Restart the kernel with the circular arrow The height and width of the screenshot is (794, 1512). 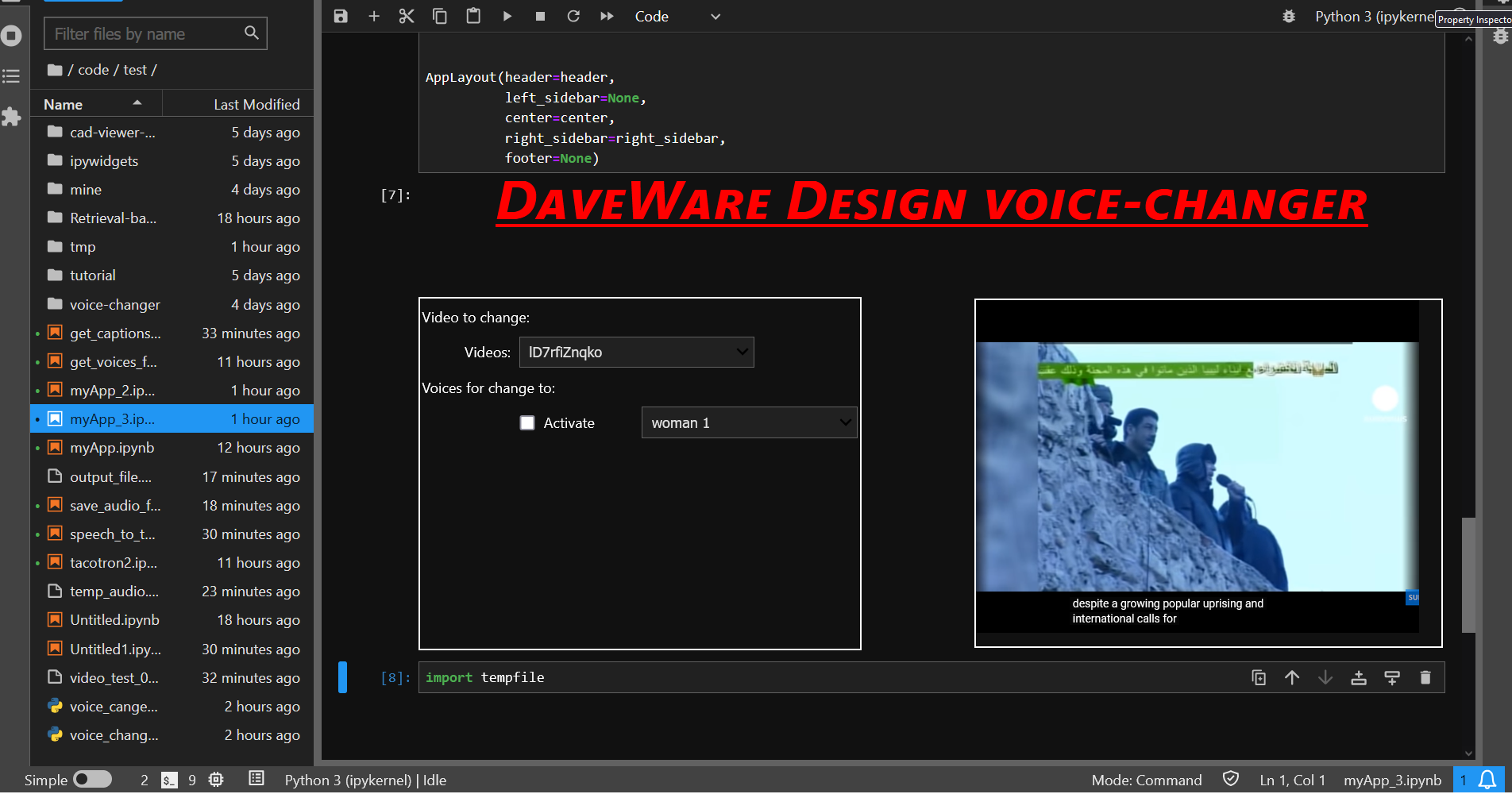(573, 16)
